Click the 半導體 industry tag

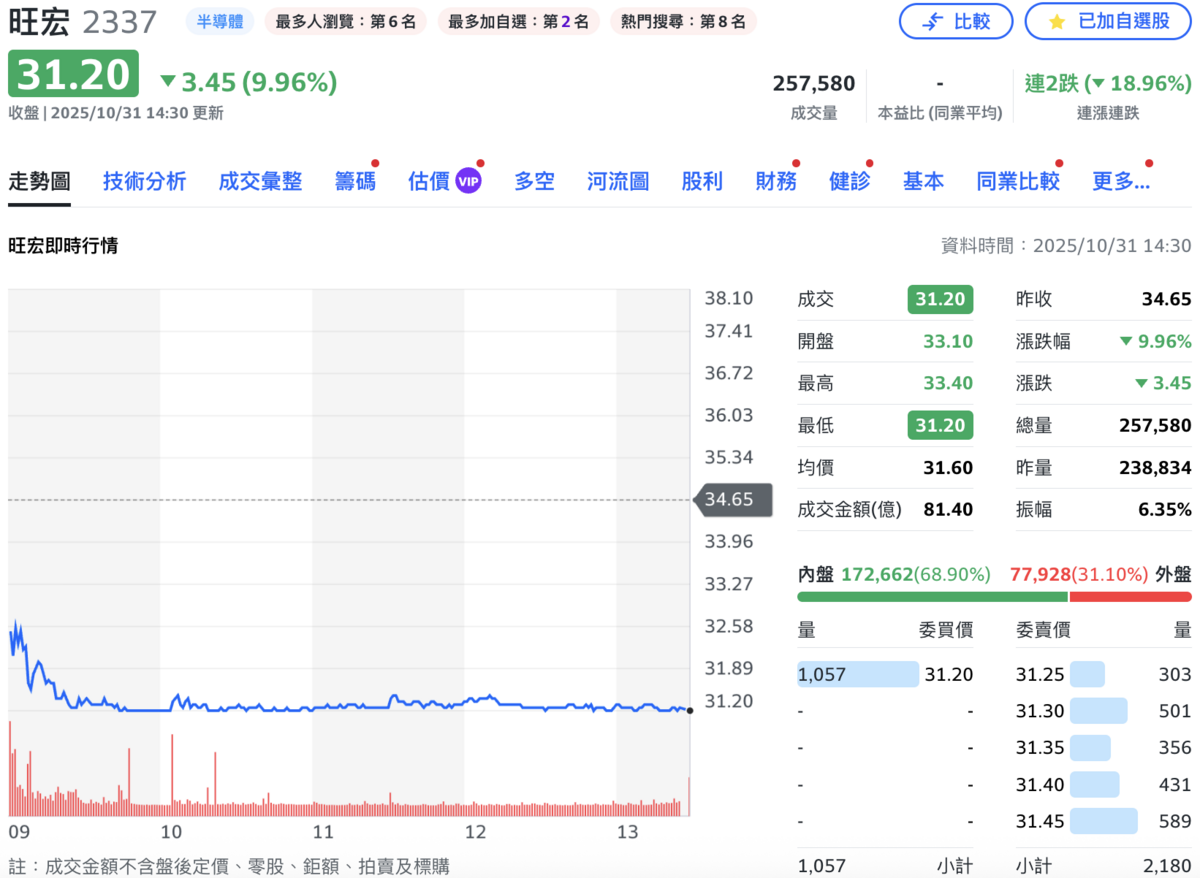[x=220, y=21]
